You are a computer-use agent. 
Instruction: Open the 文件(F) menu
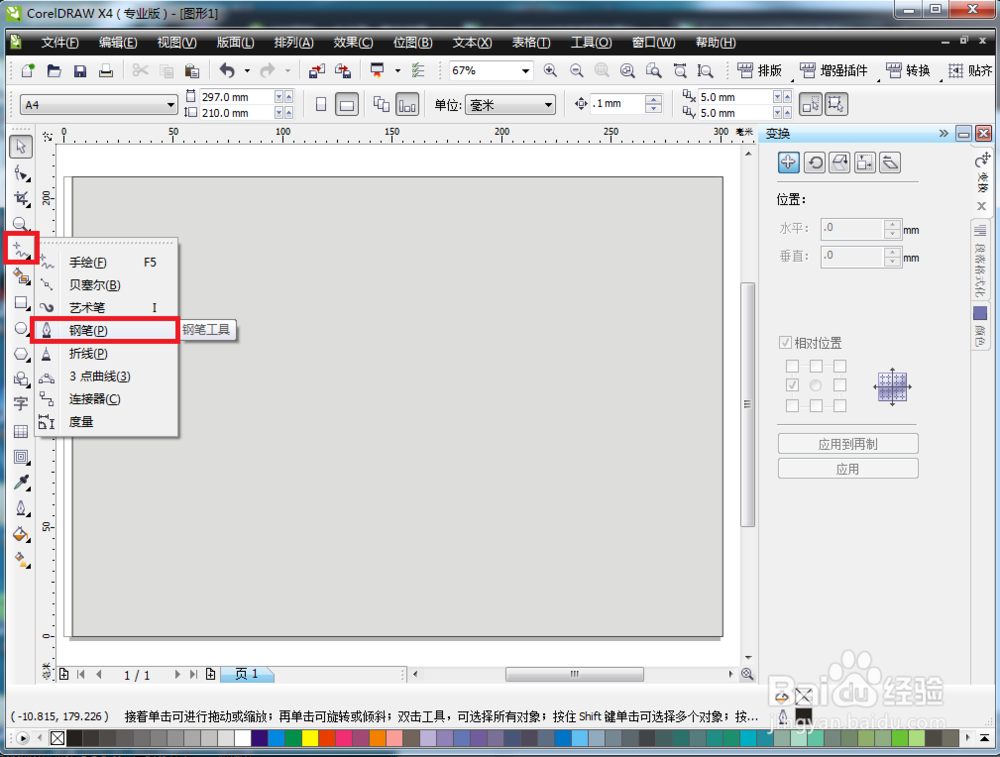click(x=59, y=43)
